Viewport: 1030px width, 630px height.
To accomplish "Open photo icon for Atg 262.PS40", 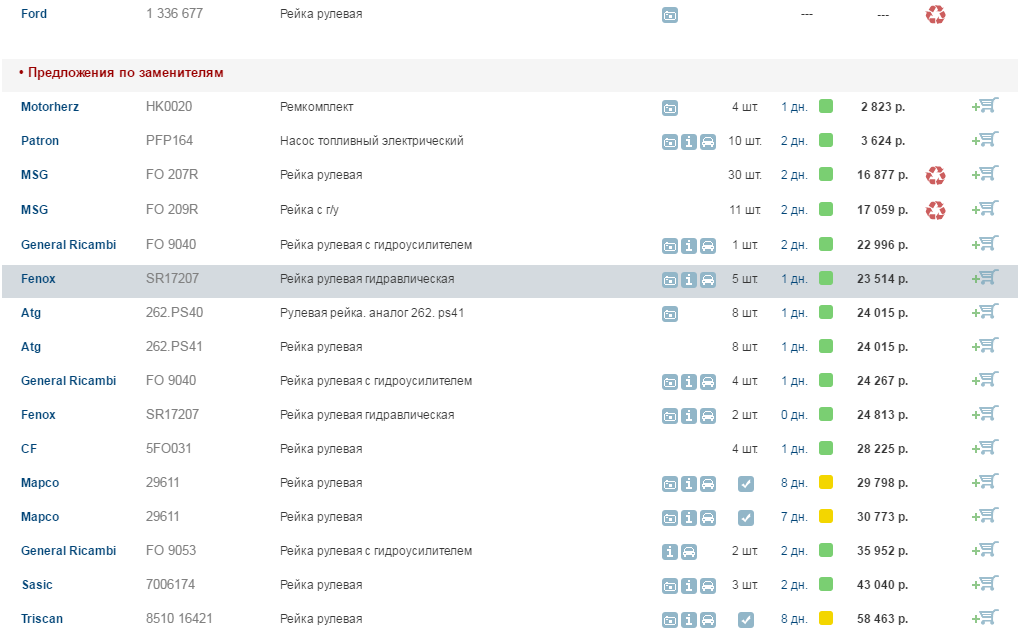I will point(669,314).
